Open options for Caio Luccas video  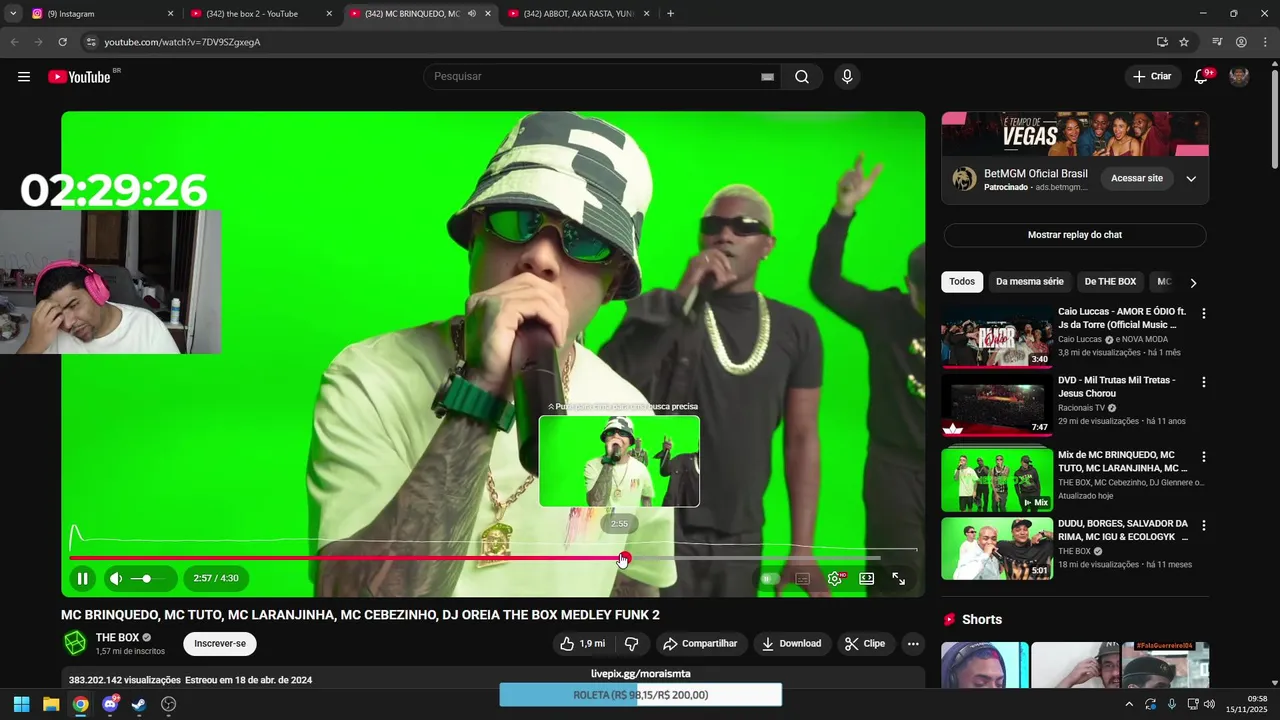click(x=1204, y=314)
